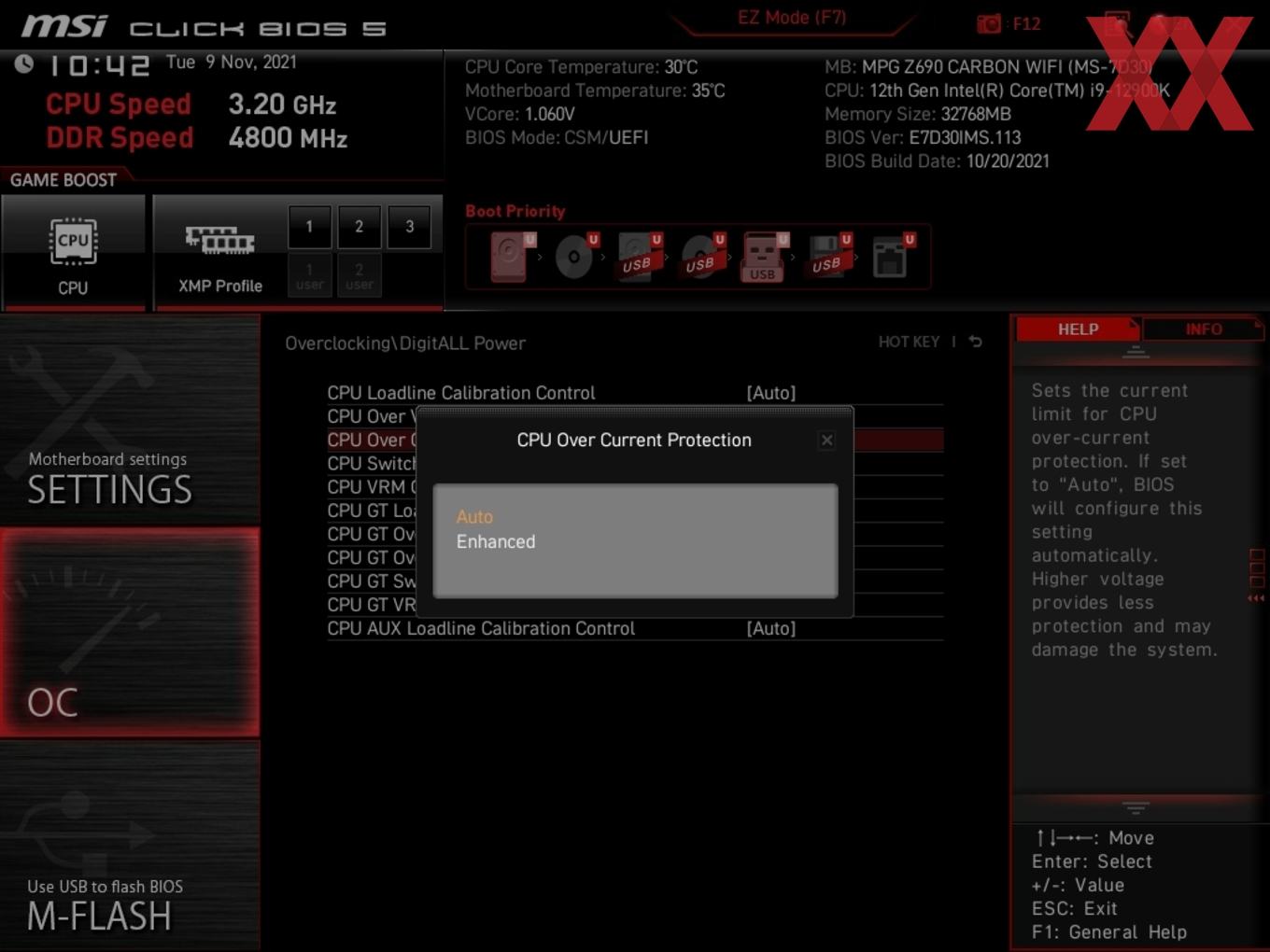Click the BIOS Mode CSM/UEFI text
1270x952 pixels.
[x=557, y=137]
